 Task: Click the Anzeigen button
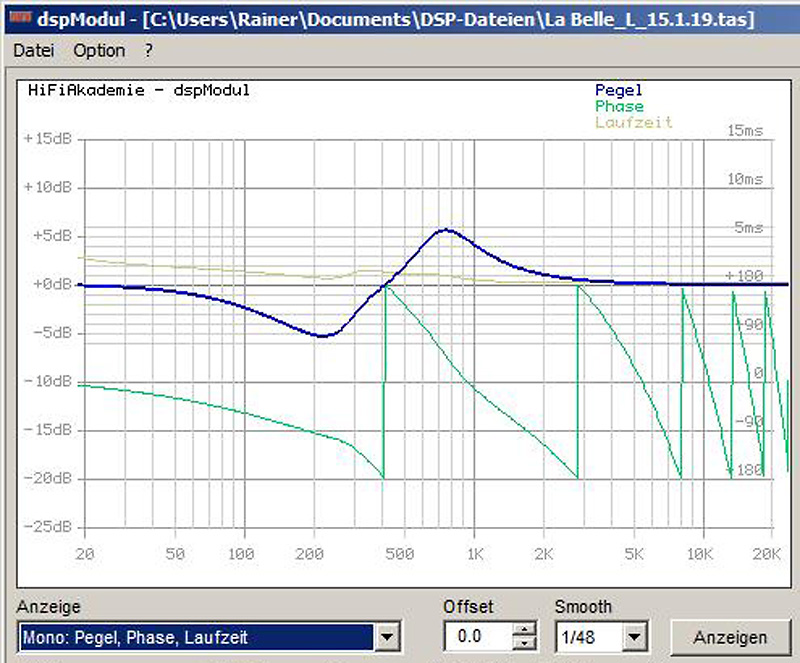[730, 637]
